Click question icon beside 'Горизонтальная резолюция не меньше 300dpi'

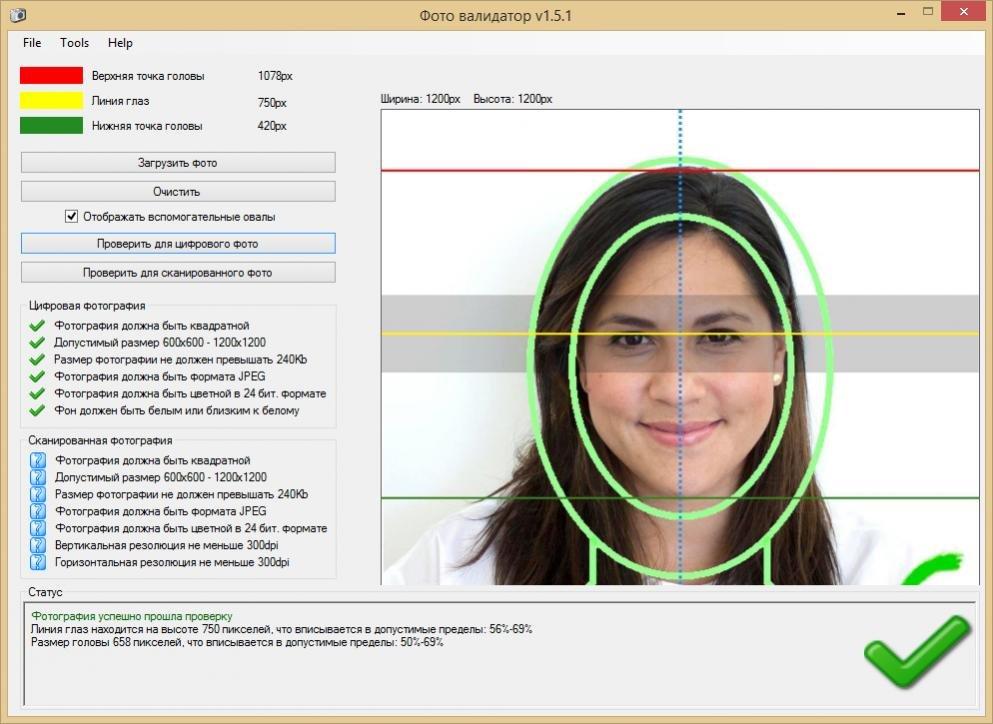[x=38, y=562]
